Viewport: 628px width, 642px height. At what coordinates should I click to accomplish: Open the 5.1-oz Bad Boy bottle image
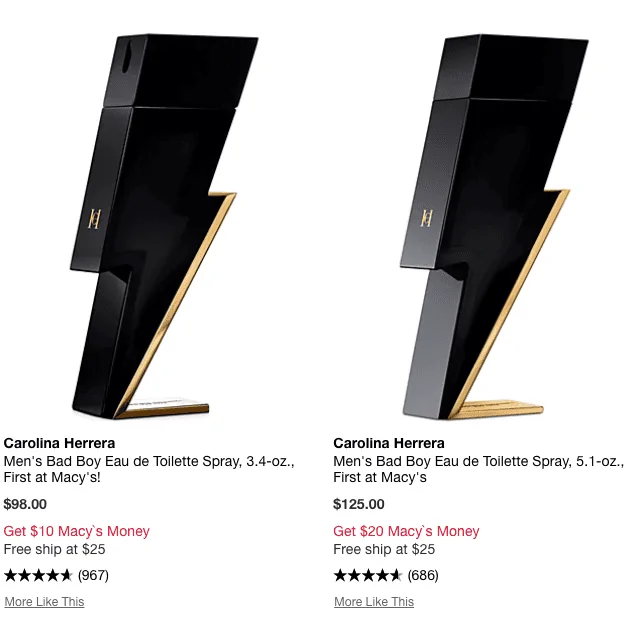point(493,226)
